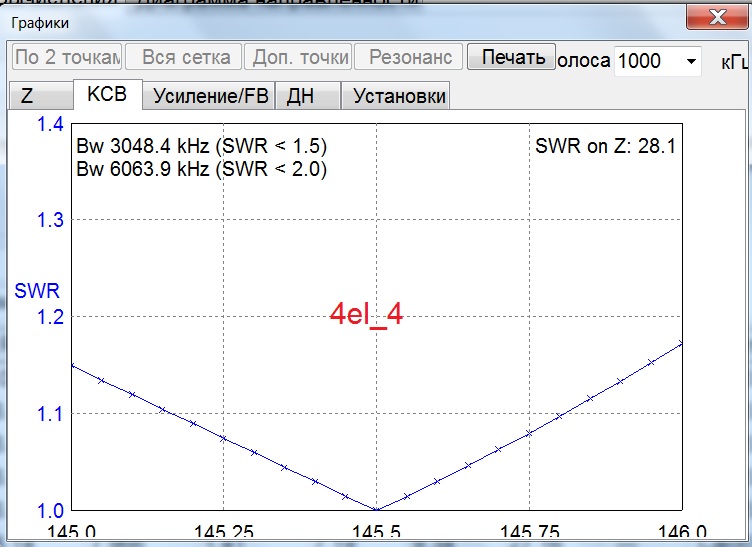The width and height of the screenshot is (752, 547).
Task: Click the SWR curve minimum at 145.5
Action: click(376, 509)
